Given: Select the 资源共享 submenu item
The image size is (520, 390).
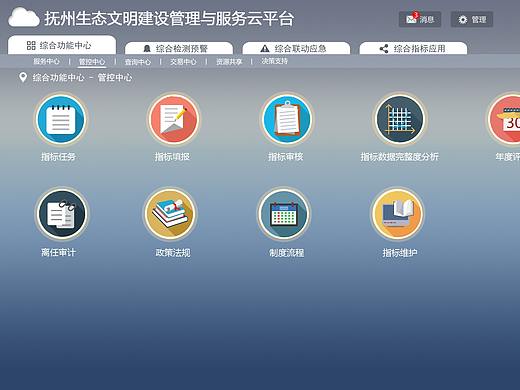Looking at the screenshot, I should [229, 62].
